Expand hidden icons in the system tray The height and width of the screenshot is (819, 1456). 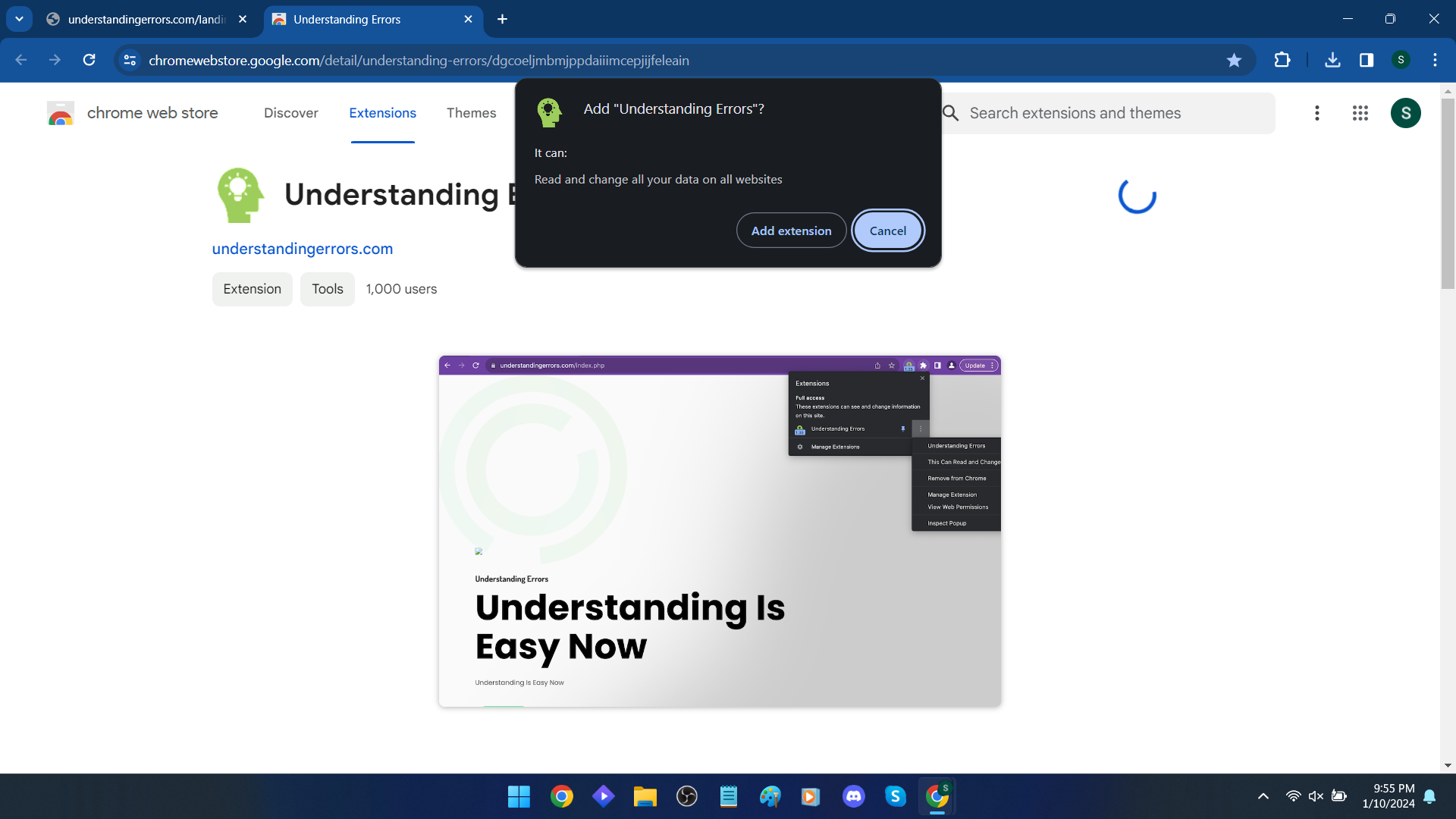point(1263,796)
